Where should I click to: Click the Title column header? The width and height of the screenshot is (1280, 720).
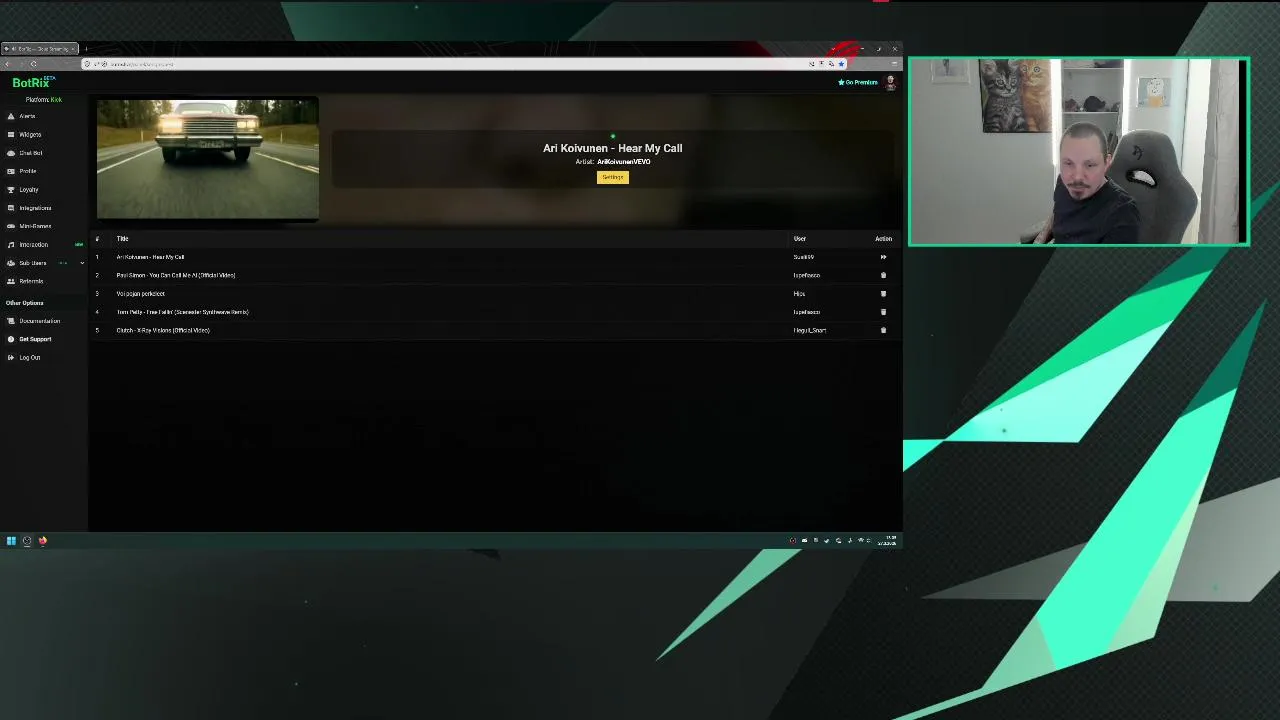pyautogui.click(x=122, y=239)
